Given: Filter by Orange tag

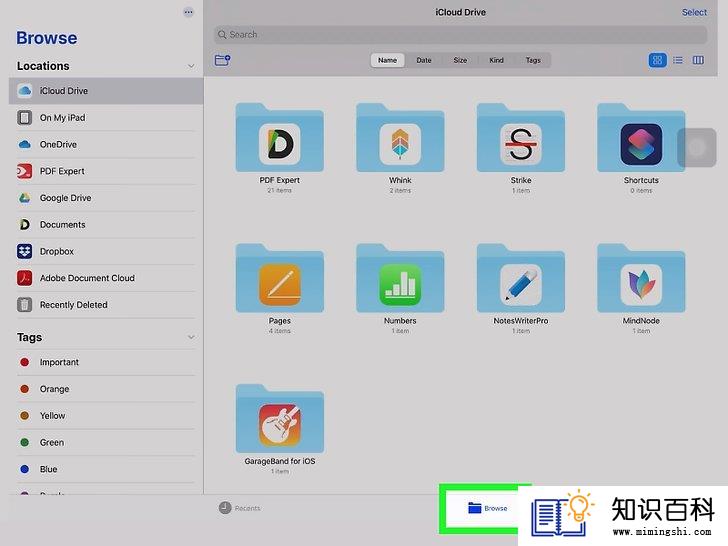Looking at the screenshot, I should [106, 389].
